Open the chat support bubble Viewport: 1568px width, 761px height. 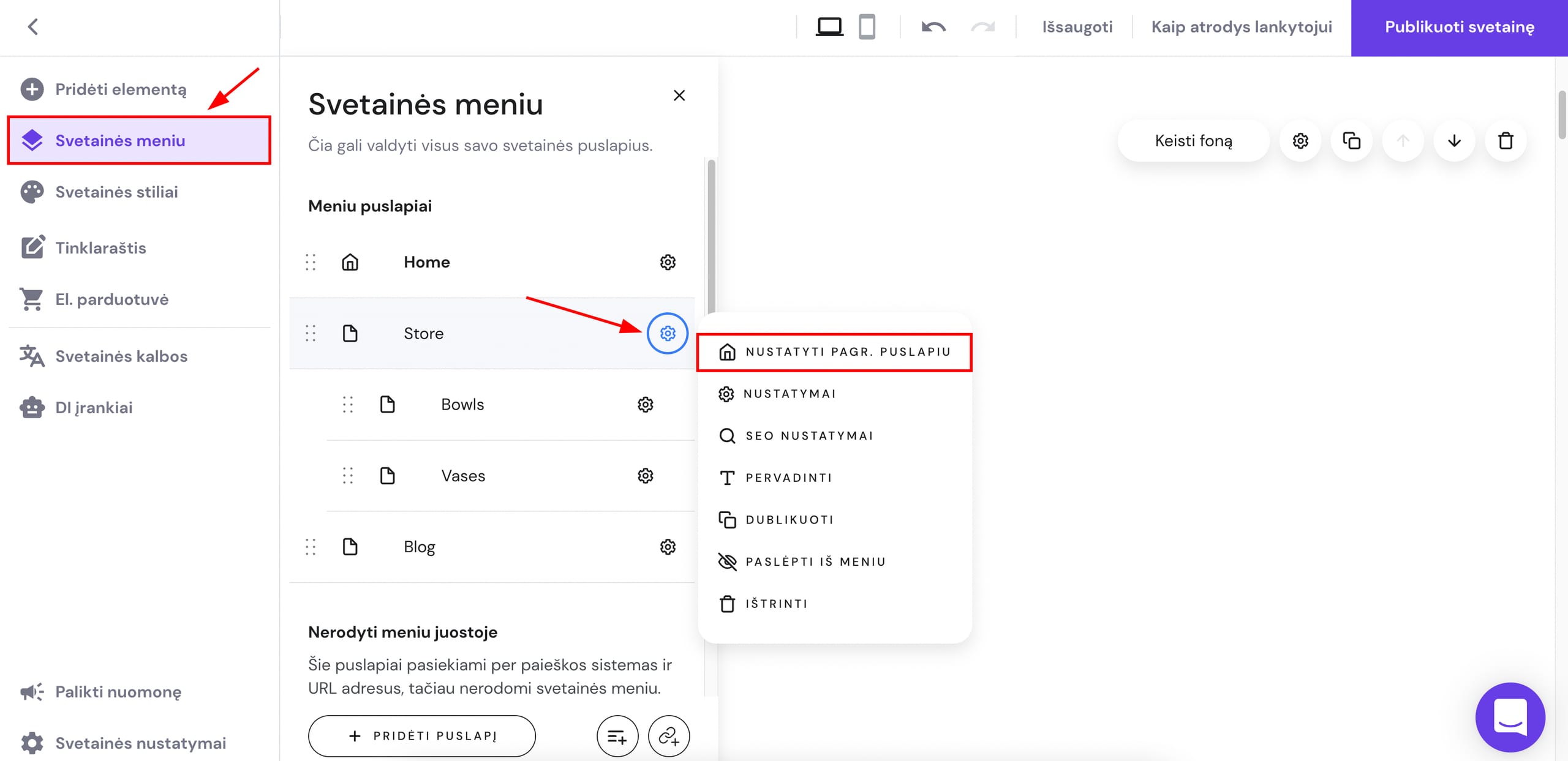pyautogui.click(x=1510, y=717)
